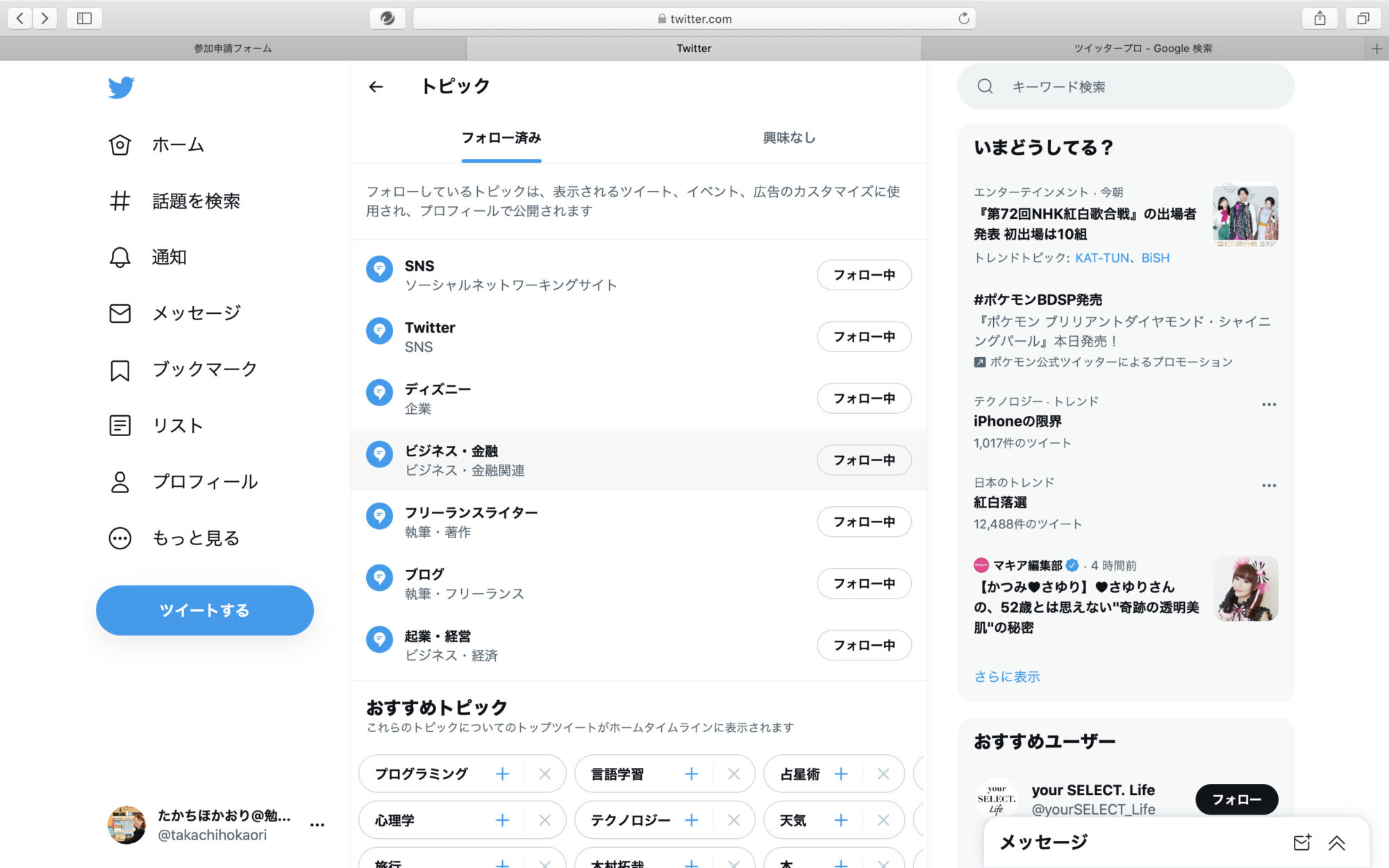This screenshot has width=1389, height=868.
Task: Click the Twitter bird logo
Action: (x=121, y=87)
